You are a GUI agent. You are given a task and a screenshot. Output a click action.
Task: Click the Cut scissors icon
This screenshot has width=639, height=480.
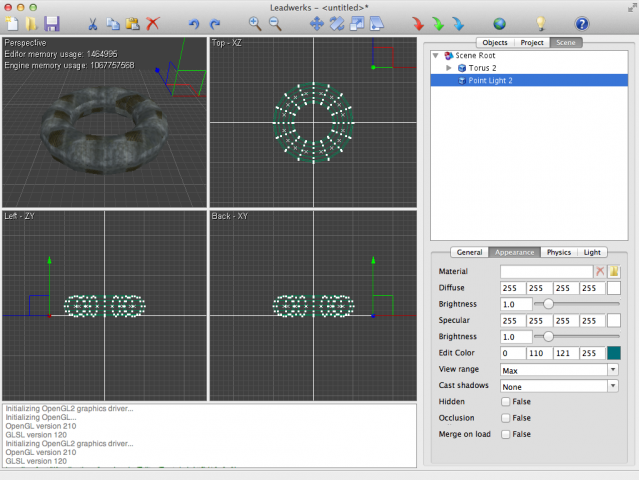point(94,23)
